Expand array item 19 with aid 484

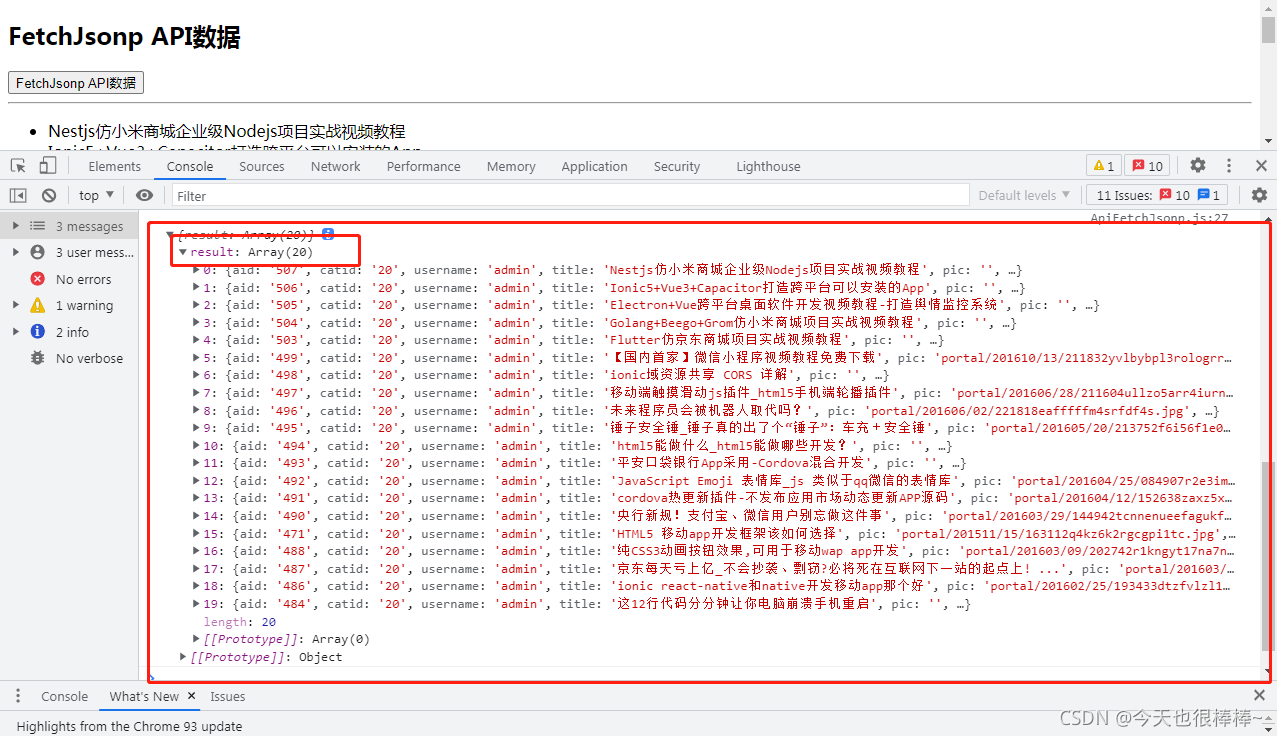pyautogui.click(x=197, y=603)
